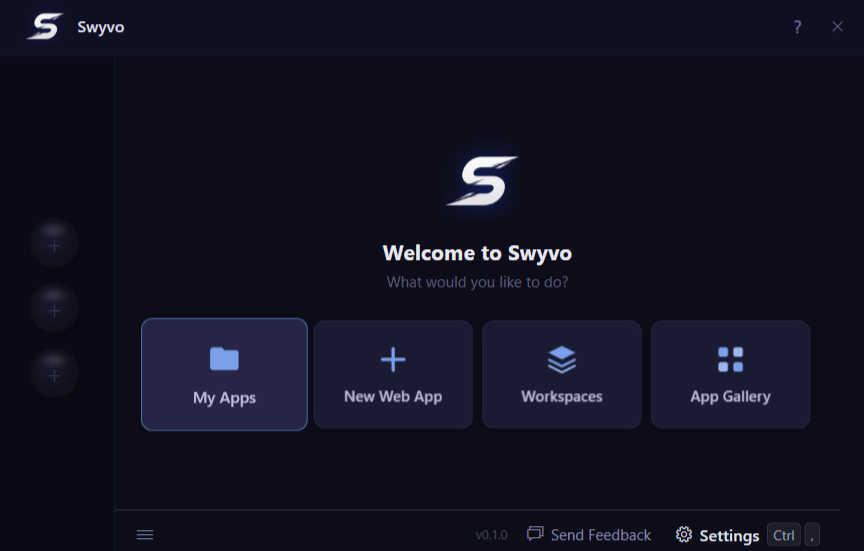864x551 pixels.
Task: Open help via the question mark icon
Action: tap(797, 26)
